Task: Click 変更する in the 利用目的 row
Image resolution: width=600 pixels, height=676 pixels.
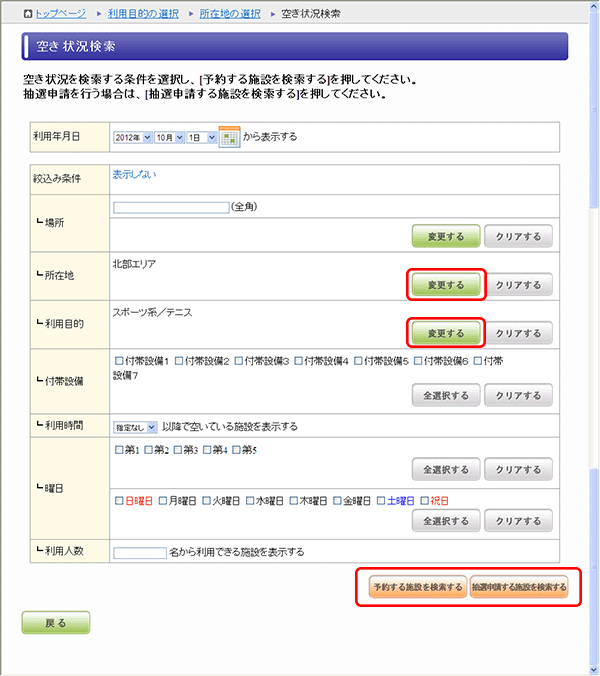Action: pos(446,333)
